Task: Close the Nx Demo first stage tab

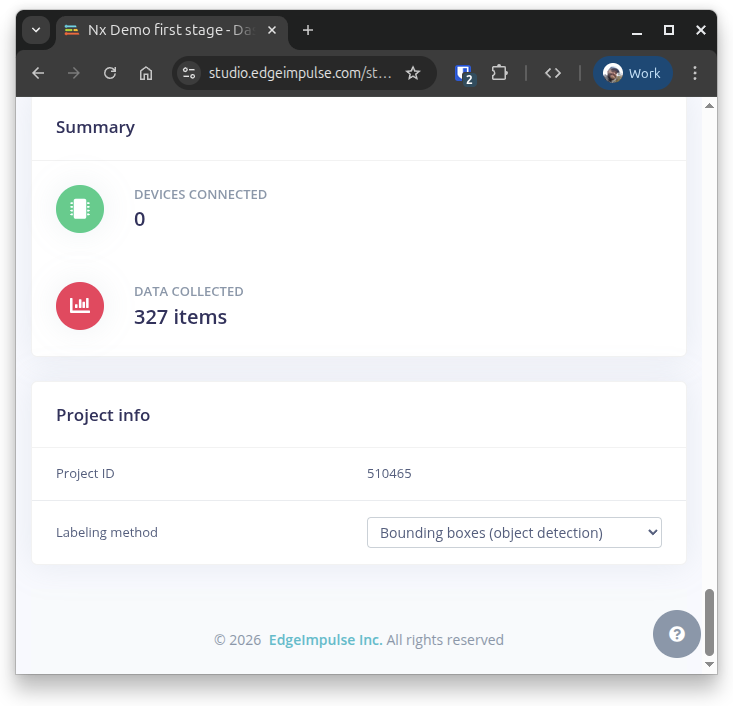Action: [272, 30]
